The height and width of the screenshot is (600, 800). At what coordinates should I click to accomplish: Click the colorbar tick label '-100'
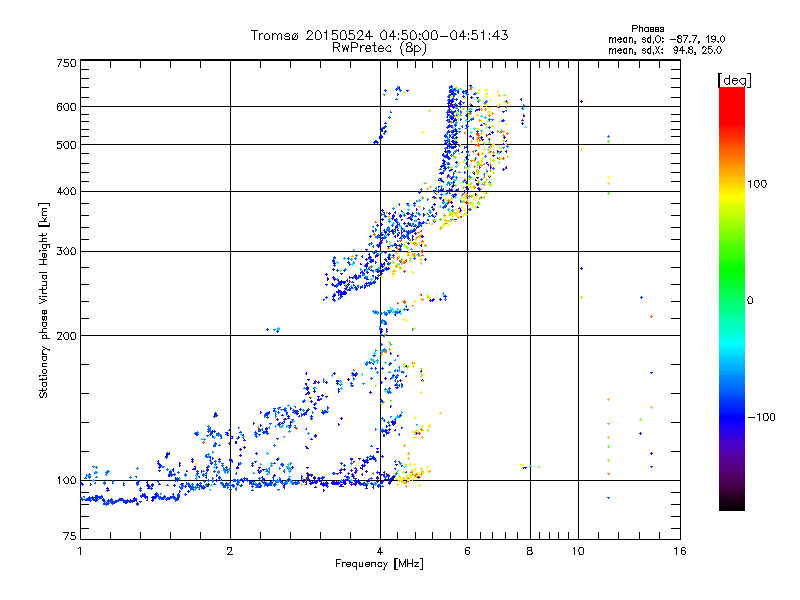click(x=761, y=417)
